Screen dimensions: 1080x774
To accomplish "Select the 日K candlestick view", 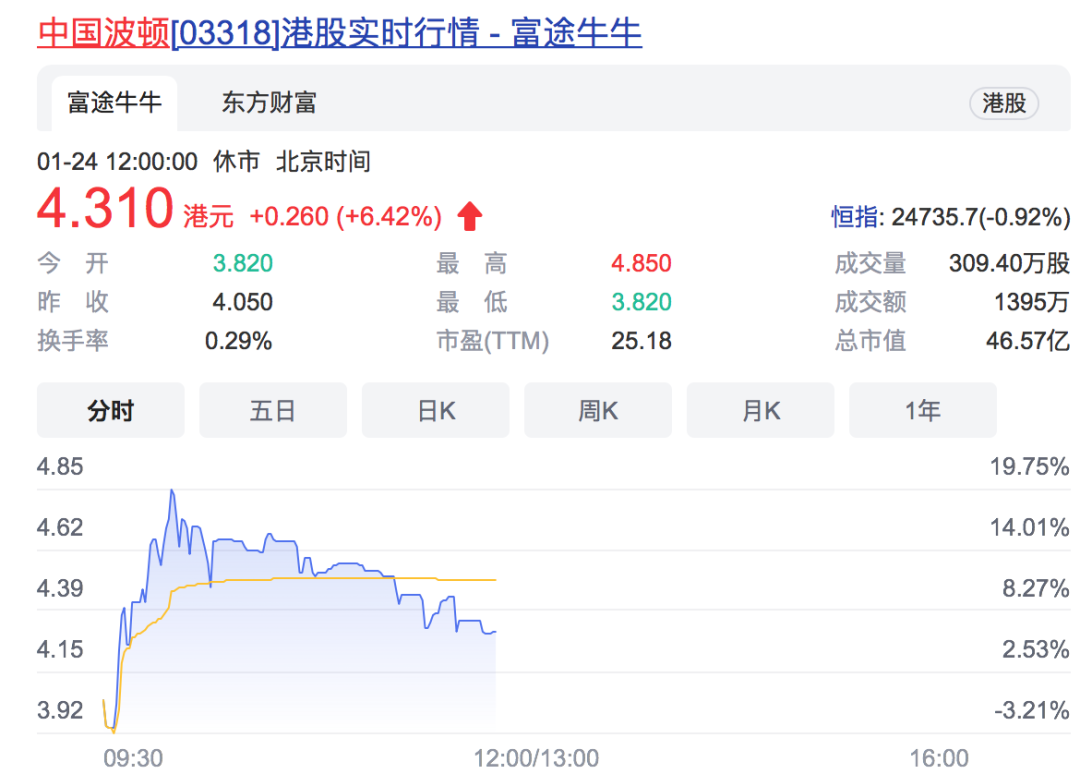I will [x=435, y=410].
